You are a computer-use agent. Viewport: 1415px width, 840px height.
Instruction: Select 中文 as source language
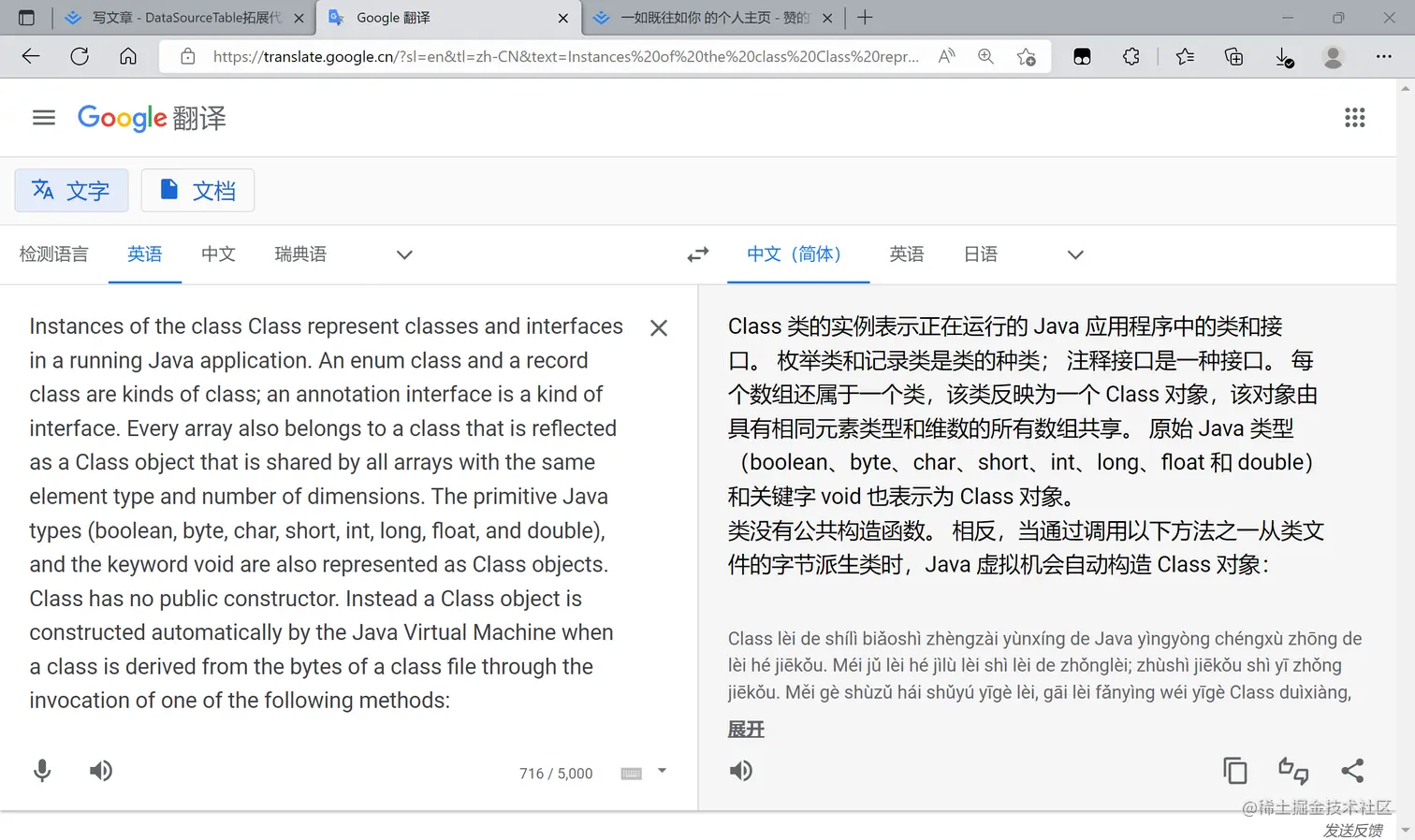[218, 254]
